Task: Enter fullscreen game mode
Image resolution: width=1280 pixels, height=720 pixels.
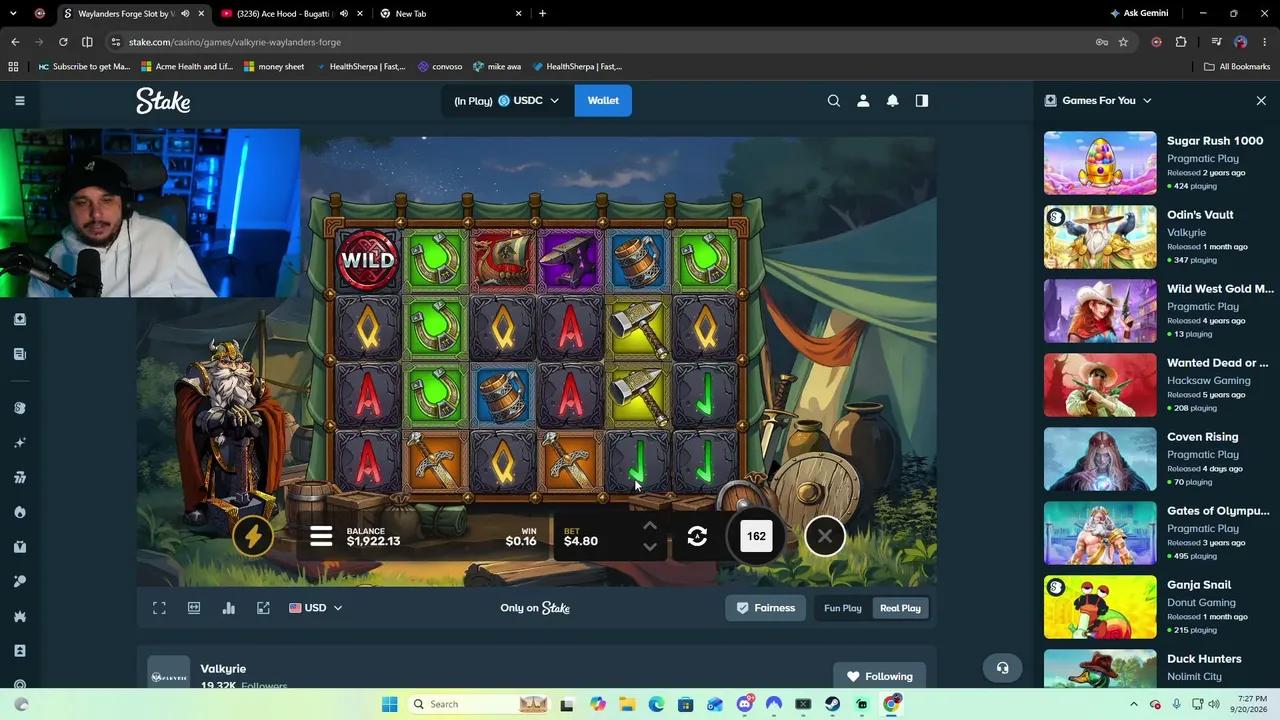Action: pos(159,608)
